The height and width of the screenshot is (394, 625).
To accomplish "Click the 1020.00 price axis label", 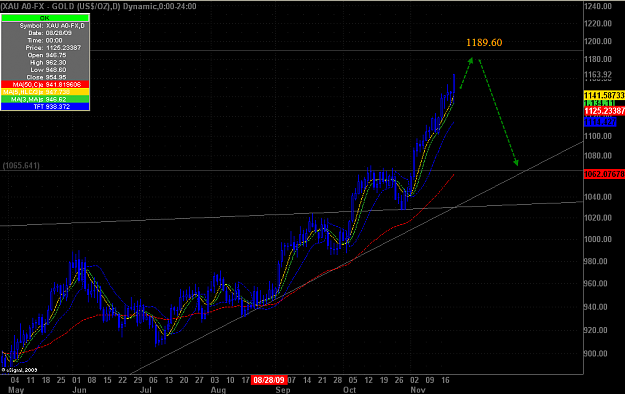I will tap(598, 218).
